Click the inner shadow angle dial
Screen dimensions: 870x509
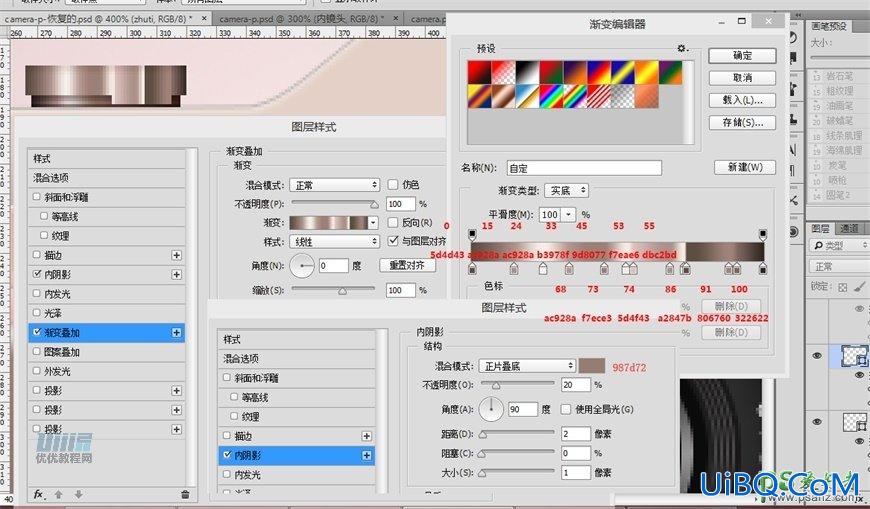(x=490, y=409)
